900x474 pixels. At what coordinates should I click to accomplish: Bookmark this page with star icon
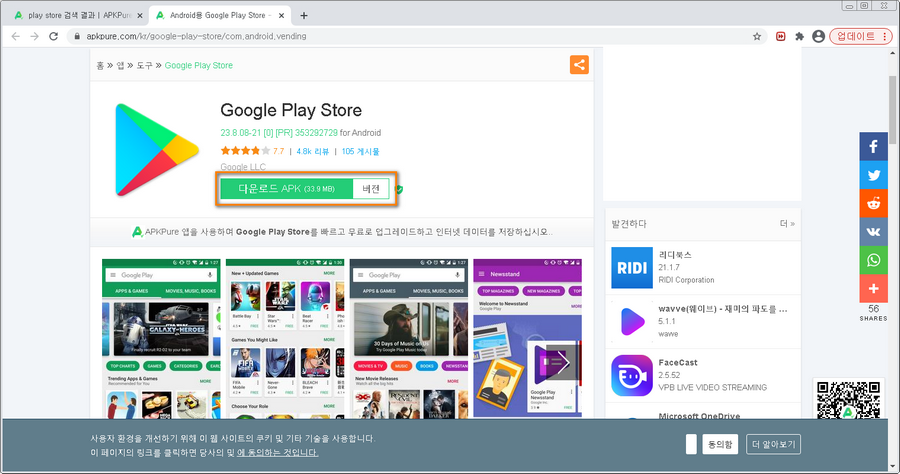(x=757, y=36)
